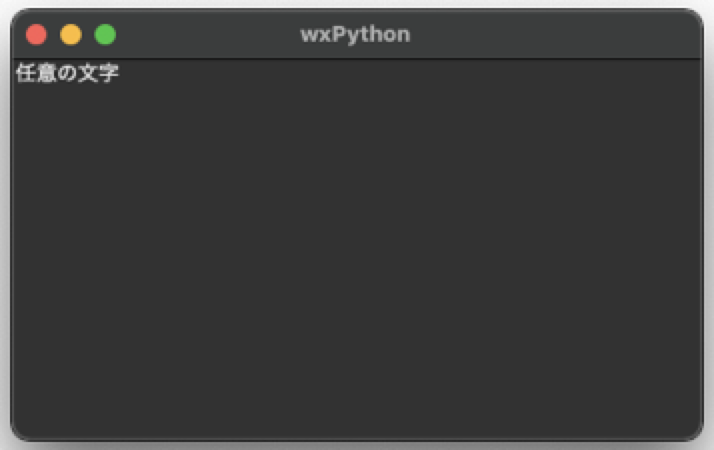The width and height of the screenshot is (714, 450).
Task: Click the letter P in wxPython title
Action: pyautogui.click(x=338, y=34)
